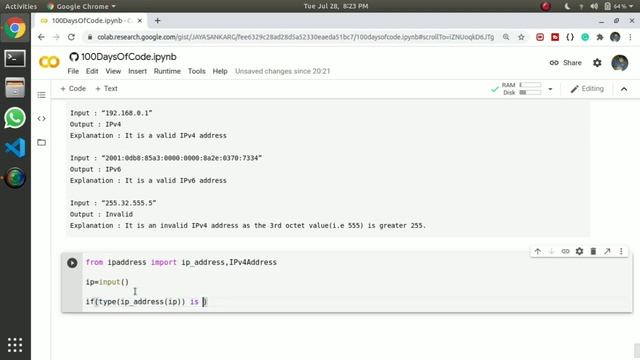Open table of contents sidebar icon
Viewport: 640px width, 360px height.
(x=41, y=95)
